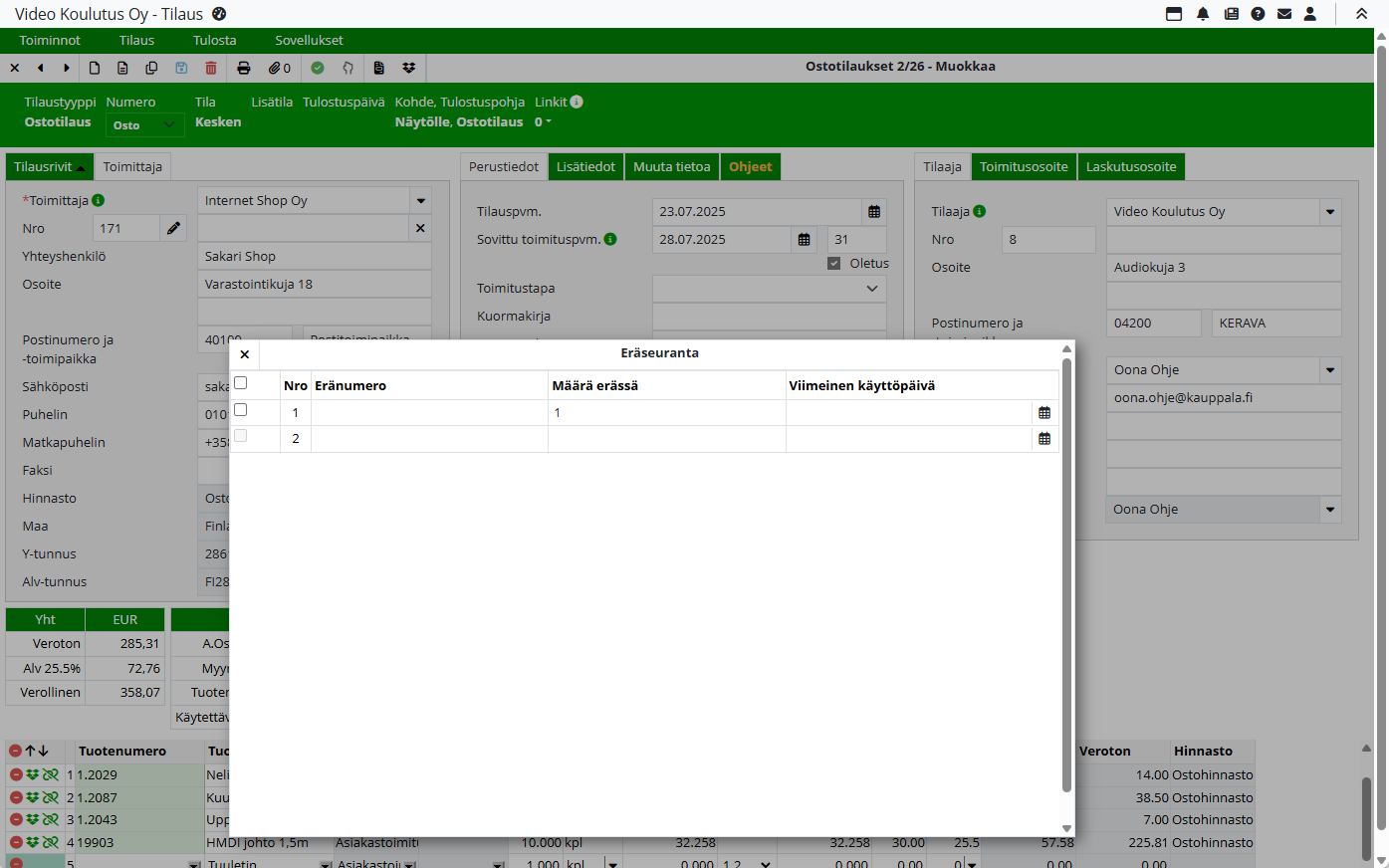Toggle the Oletus checkbox
Image resolution: width=1389 pixels, height=868 pixels.
(834, 264)
